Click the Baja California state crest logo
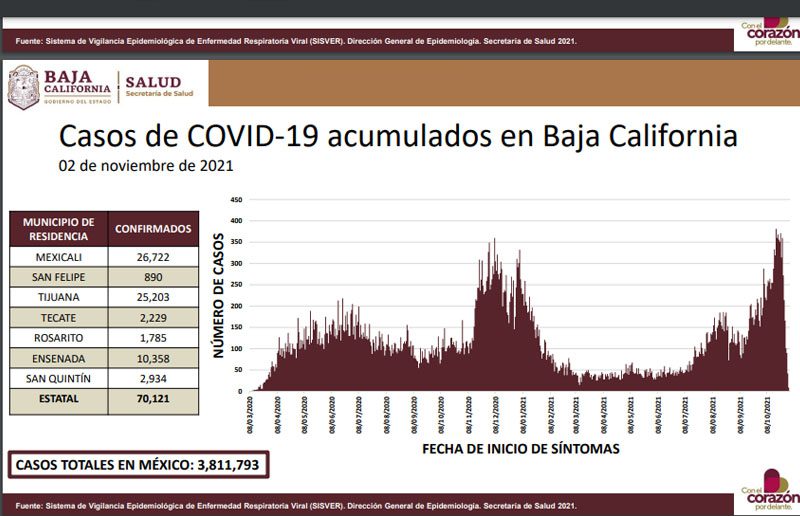 (x=23, y=87)
